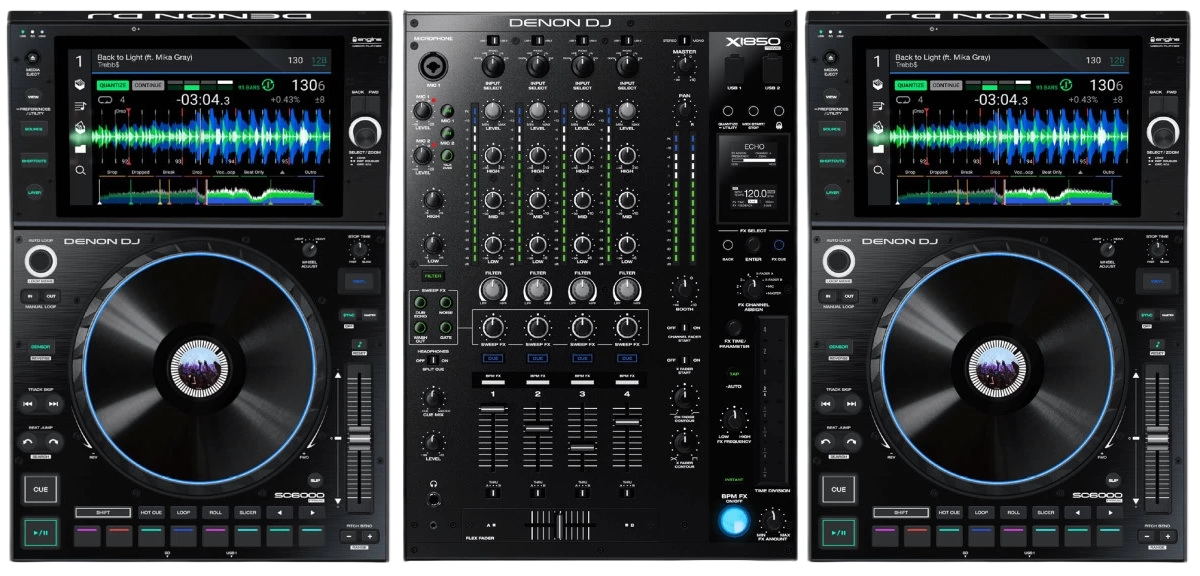Toggle CONTINUE on the left deck screen
The image size is (1200, 576).
(148, 86)
